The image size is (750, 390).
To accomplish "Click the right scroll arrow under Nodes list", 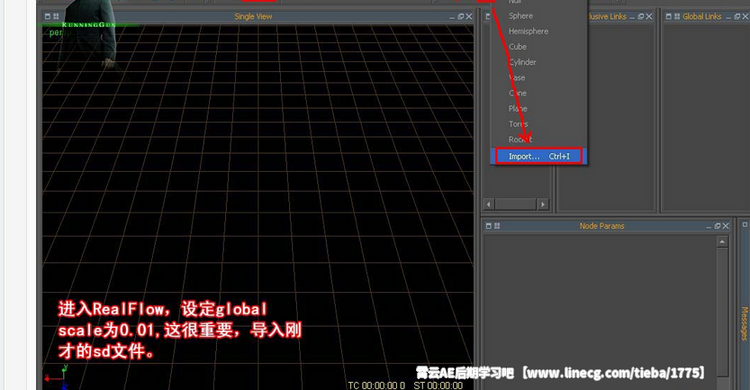I will pos(542,204).
